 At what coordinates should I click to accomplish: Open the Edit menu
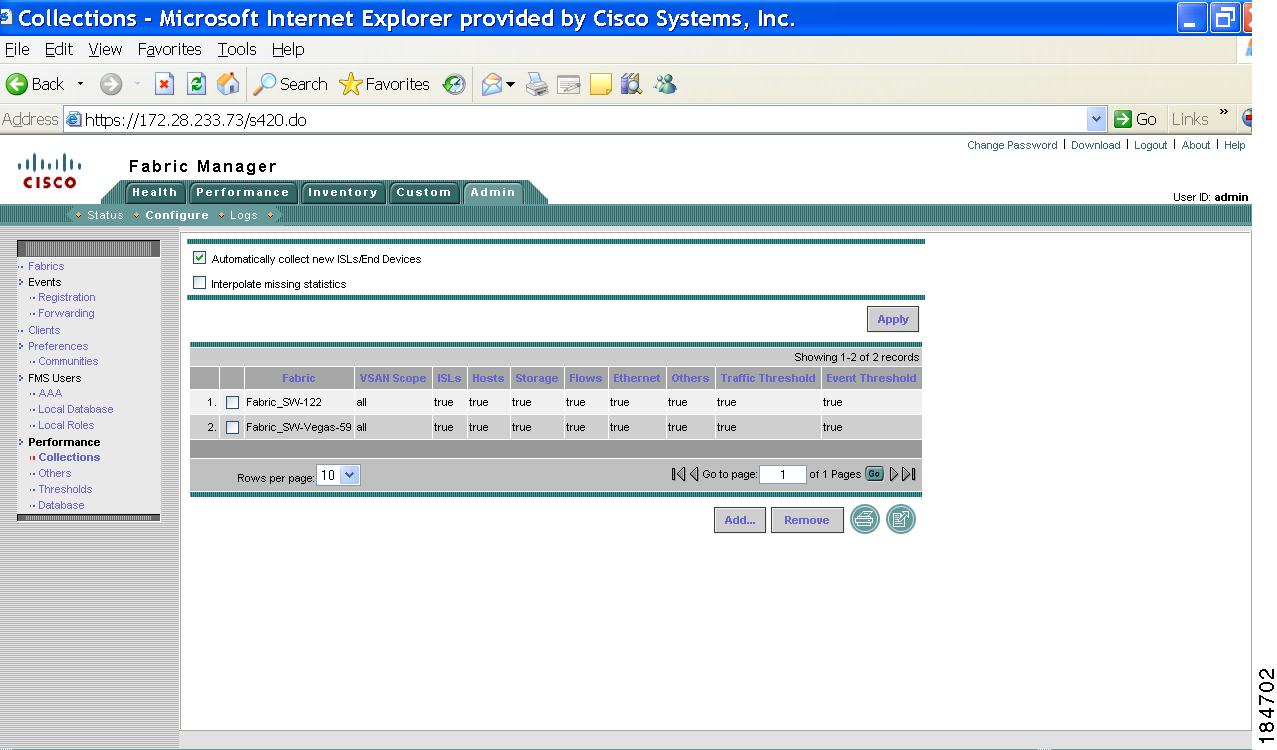coord(59,49)
